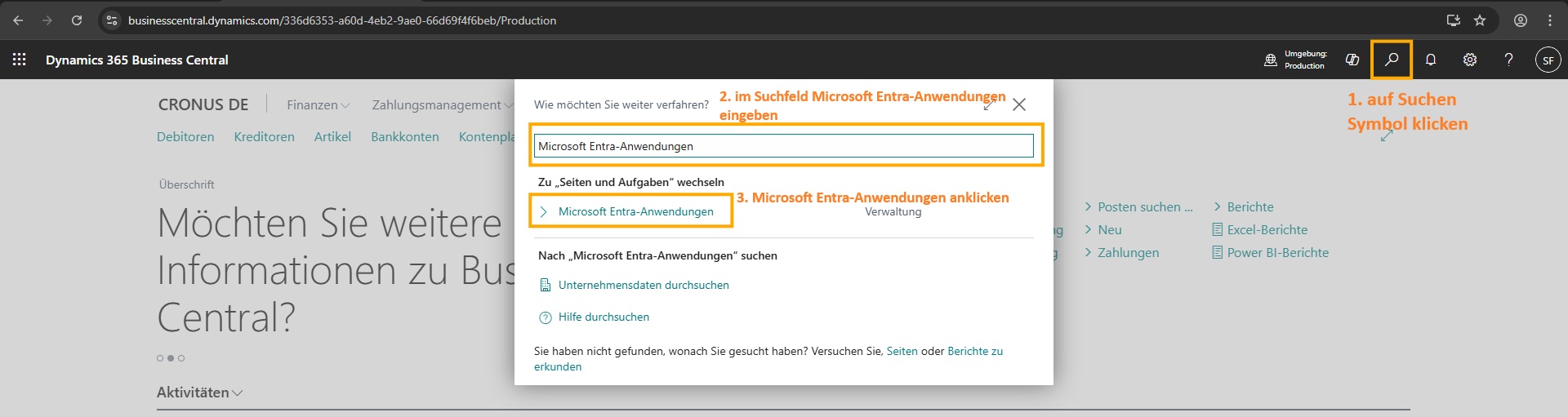Image resolution: width=1568 pixels, height=417 pixels.
Task: Click the search field containing Microsoft Entra-Anwendungen
Action: pyautogui.click(x=784, y=146)
